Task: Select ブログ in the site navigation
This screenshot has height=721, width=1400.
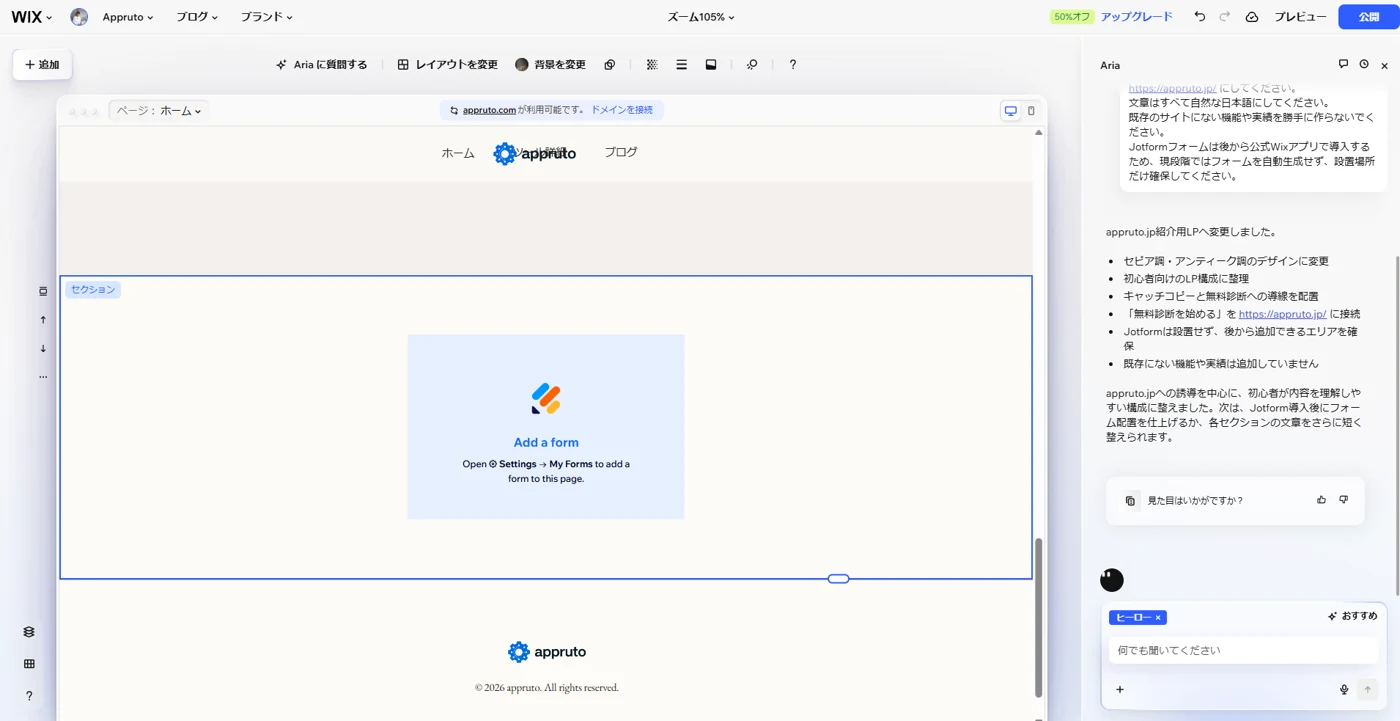Action: [x=621, y=152]
